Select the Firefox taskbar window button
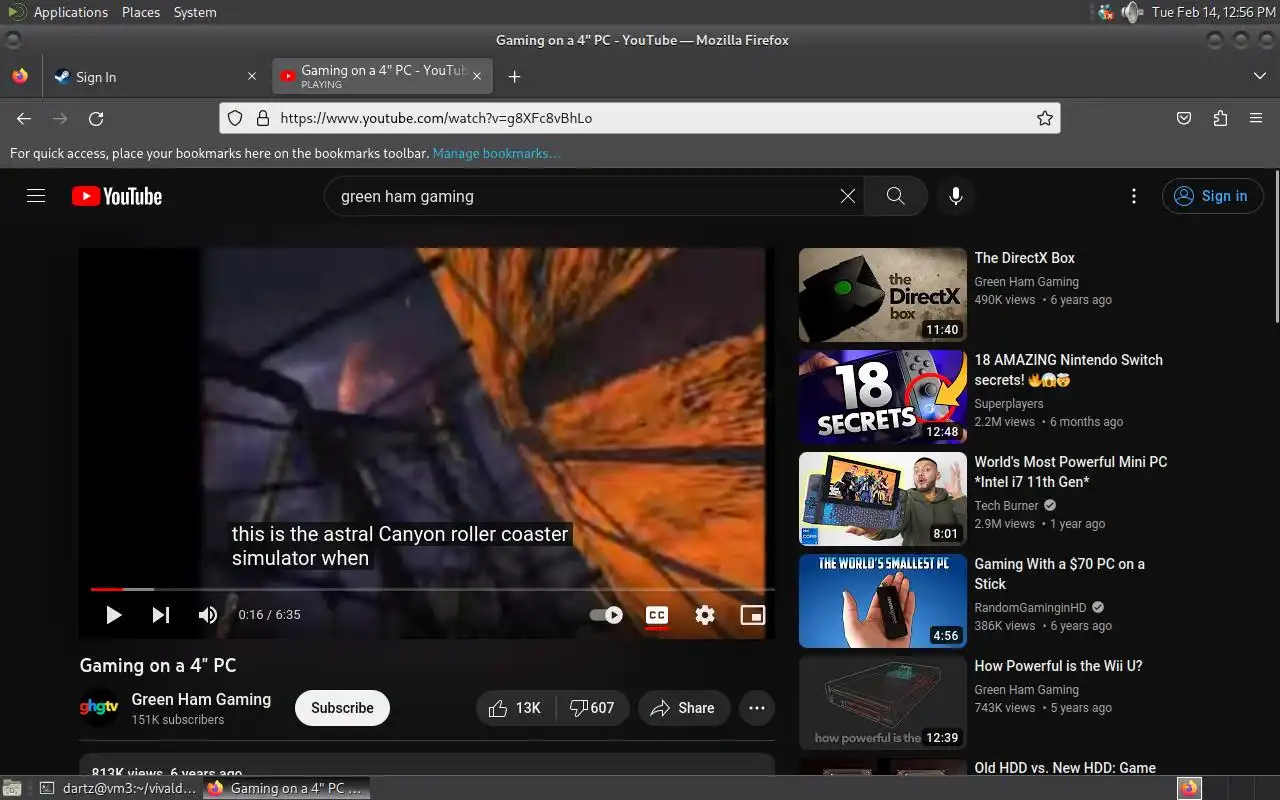Image resolution: width=1280 pixels, height=800 pixels. tap(286, 788)
